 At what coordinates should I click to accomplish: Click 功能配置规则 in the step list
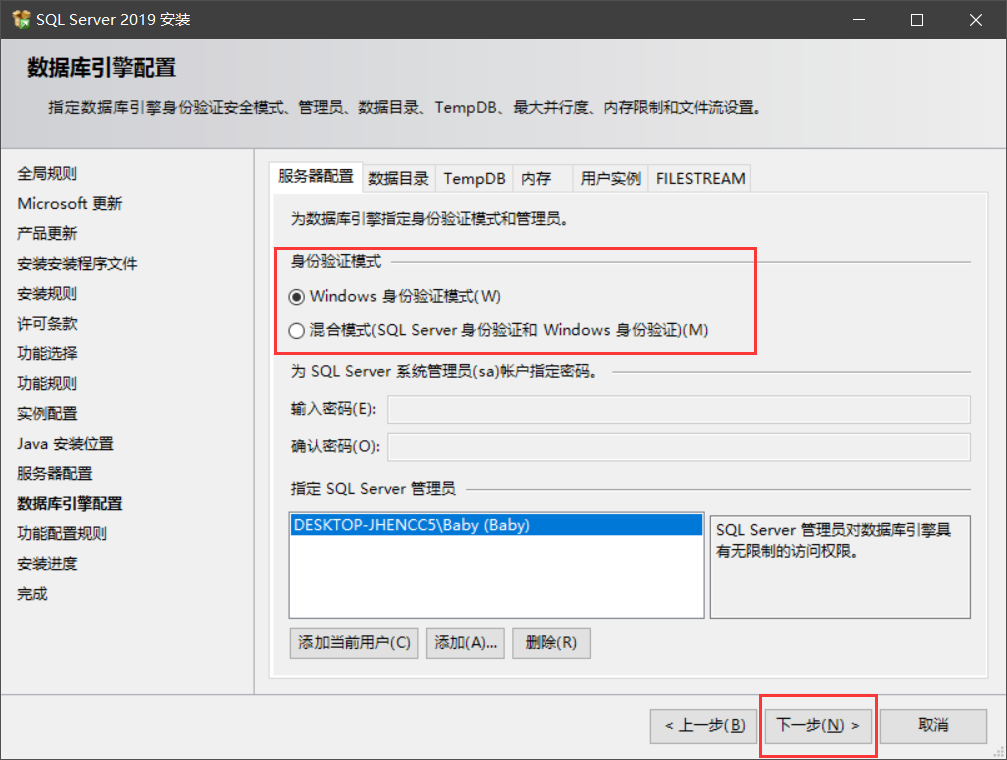(x=62, y=534)
